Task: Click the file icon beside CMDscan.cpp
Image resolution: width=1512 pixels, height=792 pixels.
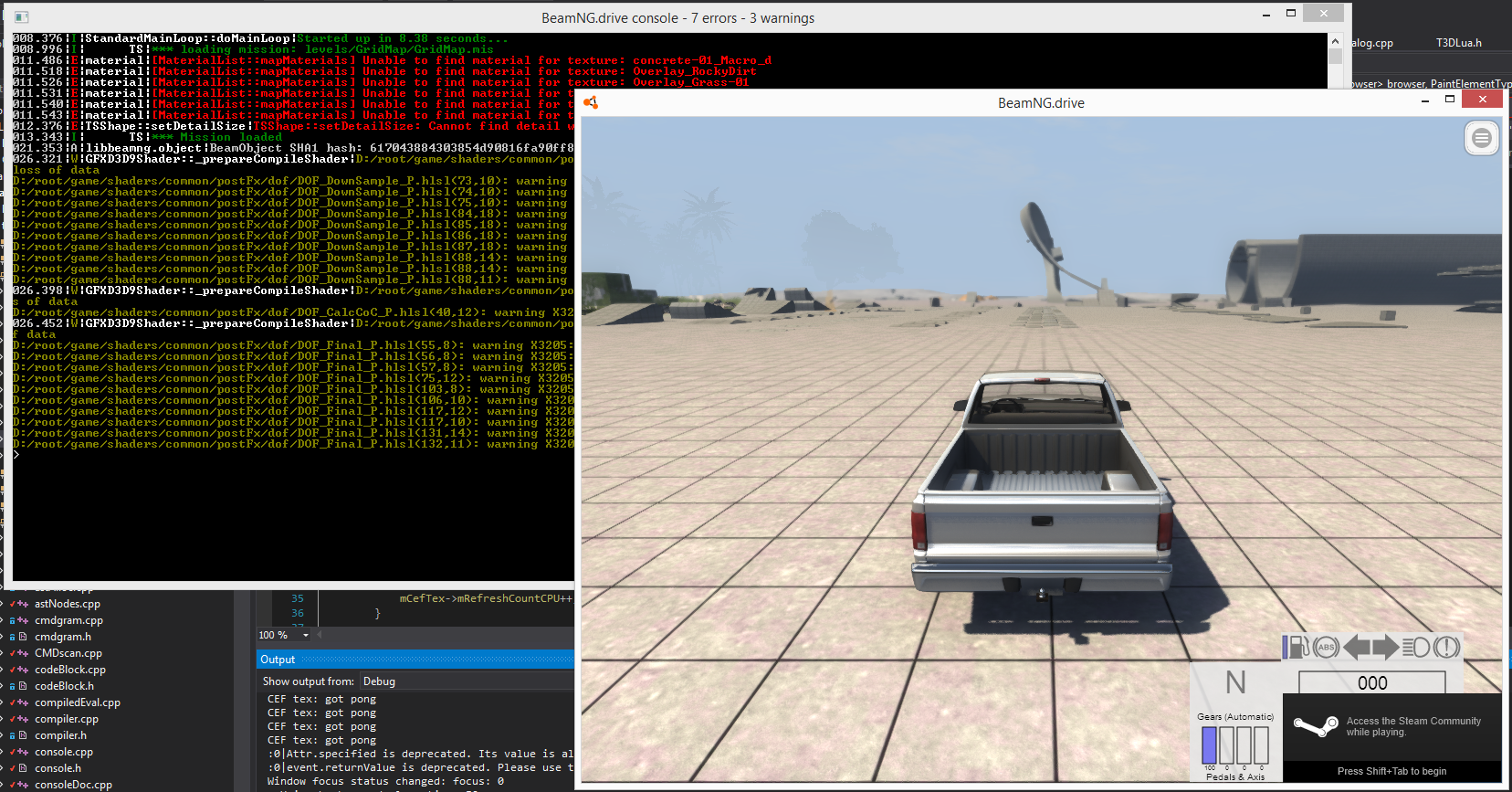Action: 23,653
